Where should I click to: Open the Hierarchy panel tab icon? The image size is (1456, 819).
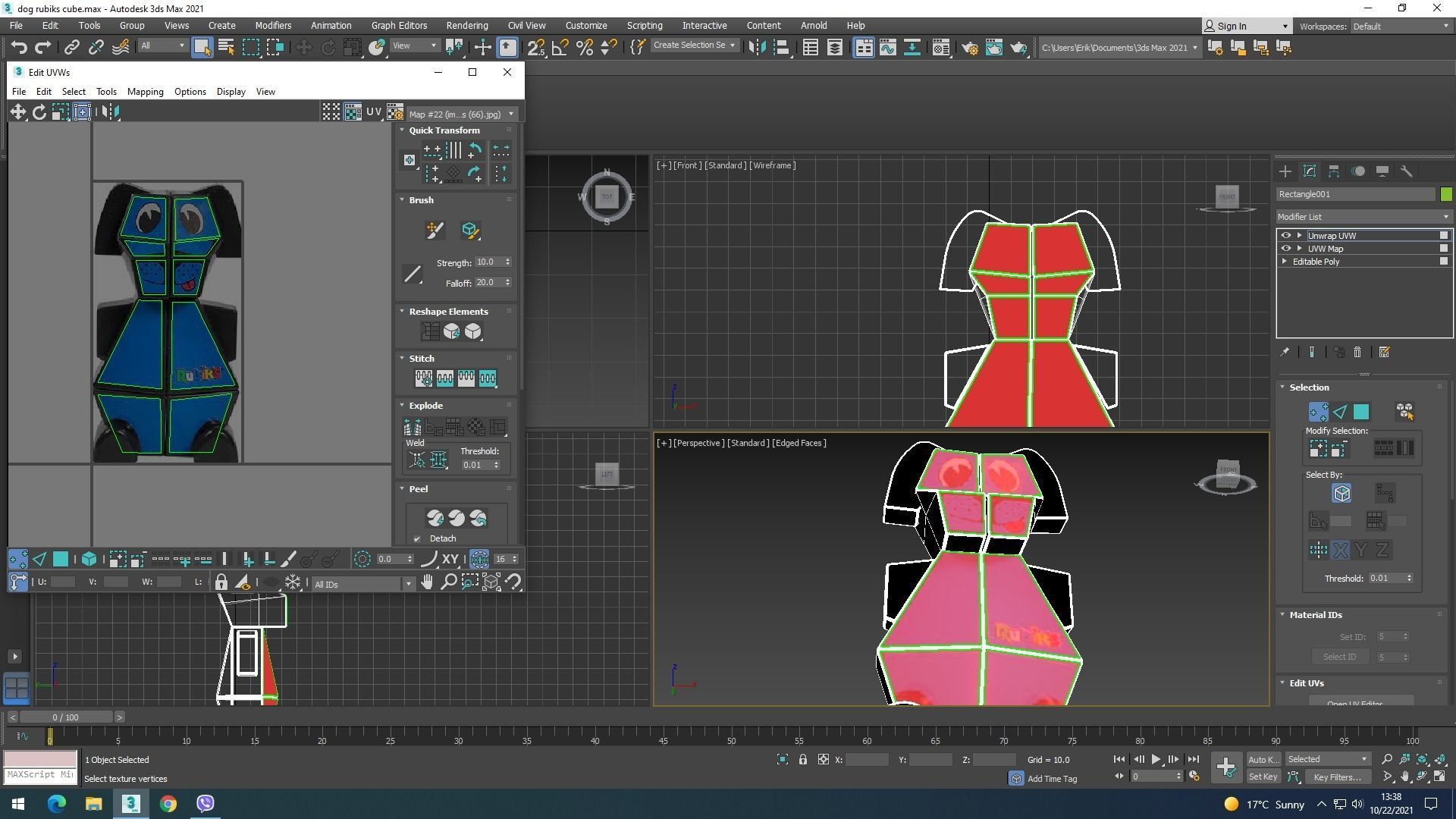(x=1333, y=171)
